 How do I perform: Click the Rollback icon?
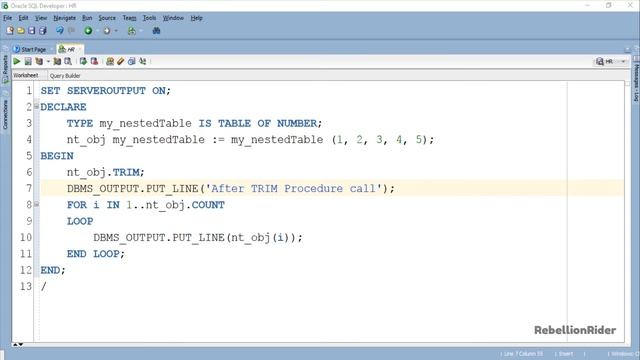pos(94,61)
